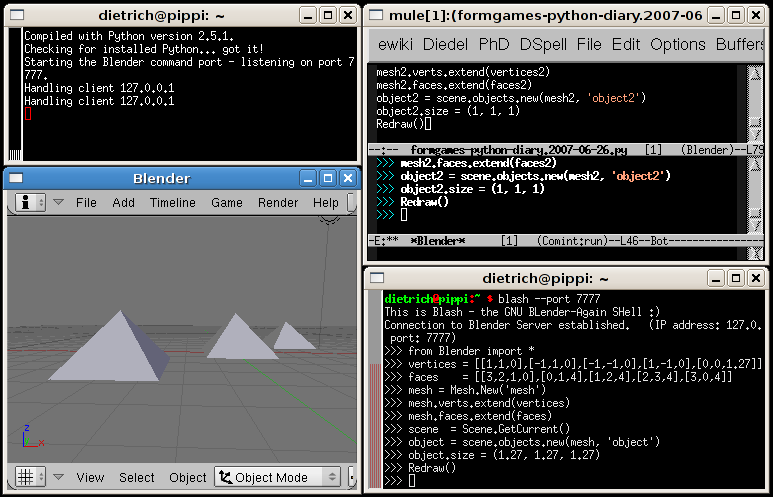Open the DSpell menu in Emacs
This screenshot has height=497, width=773.
point(543,45)
